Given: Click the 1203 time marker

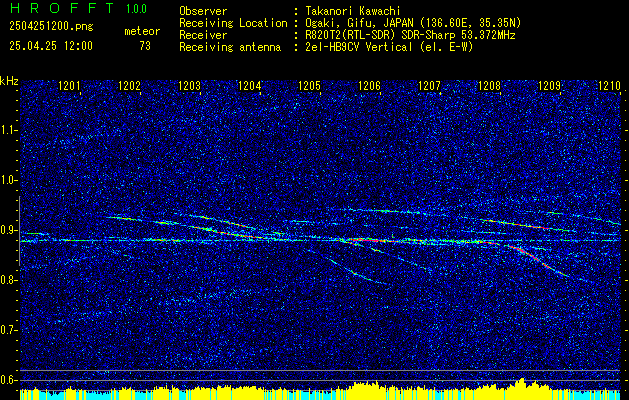Looking at the screenshot, I should [x=189, y=85].
